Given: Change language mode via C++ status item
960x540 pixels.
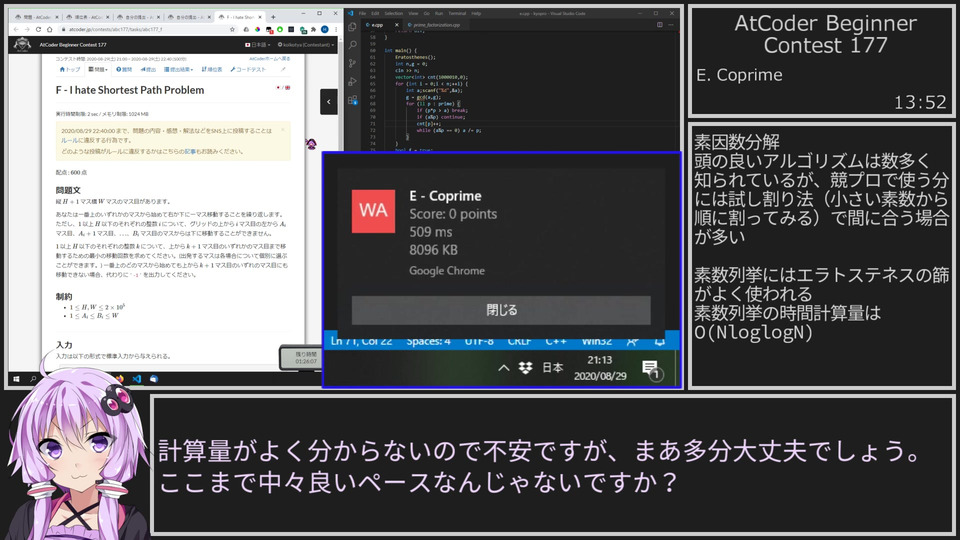Looking at the screenshot, I should pyautogui.click(x=556, y=341).
